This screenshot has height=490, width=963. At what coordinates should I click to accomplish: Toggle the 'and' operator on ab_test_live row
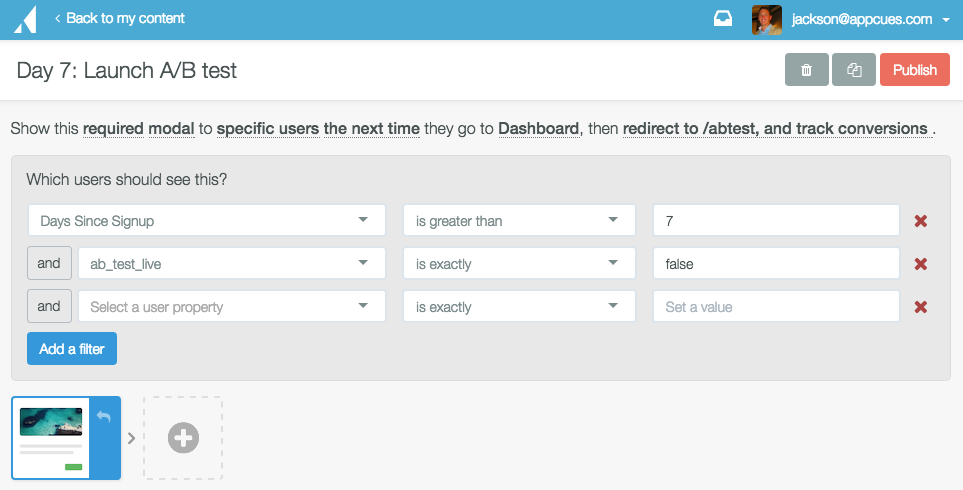click(x=49, y=263)
